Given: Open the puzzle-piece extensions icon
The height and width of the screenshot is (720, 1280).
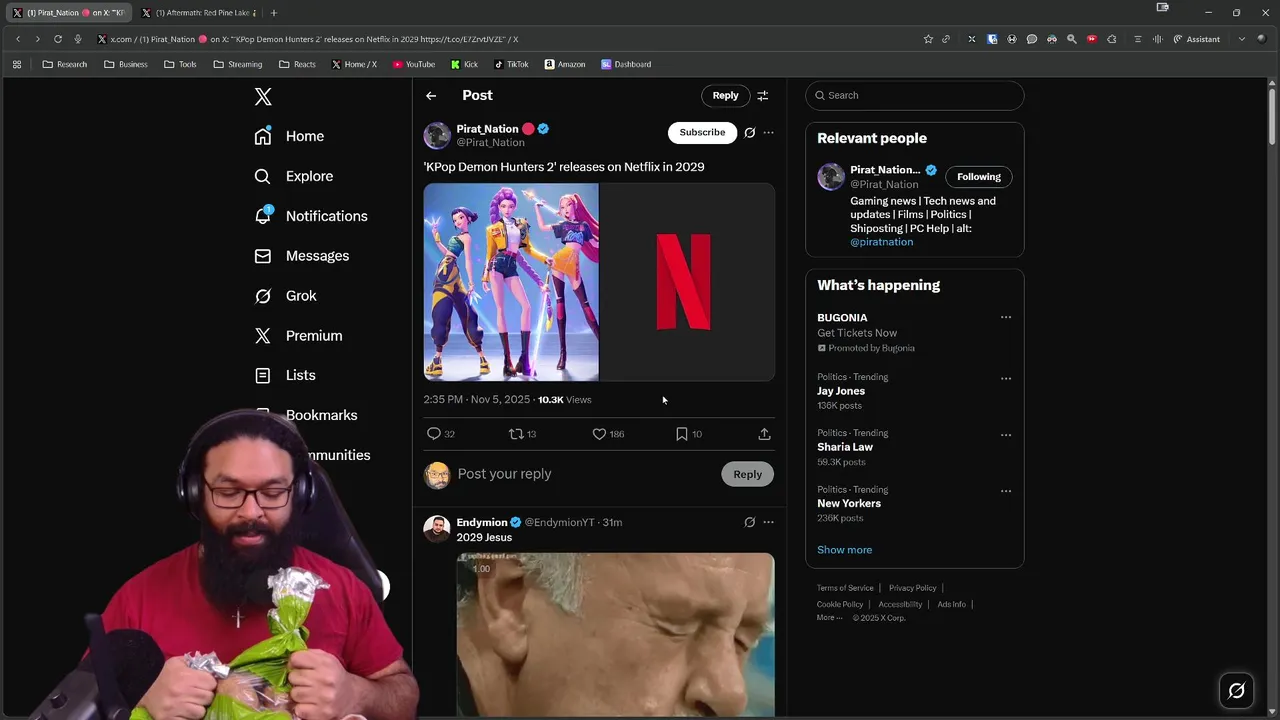Looking at the screenshot, I should click(1111, 39).
